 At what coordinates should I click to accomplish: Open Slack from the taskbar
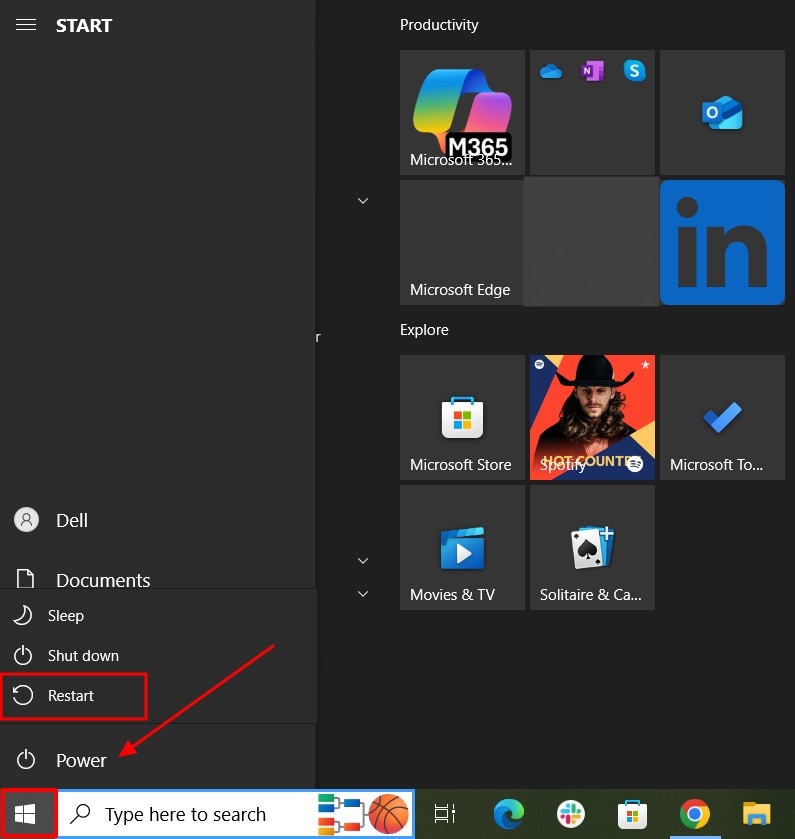(x=571, y=814)
